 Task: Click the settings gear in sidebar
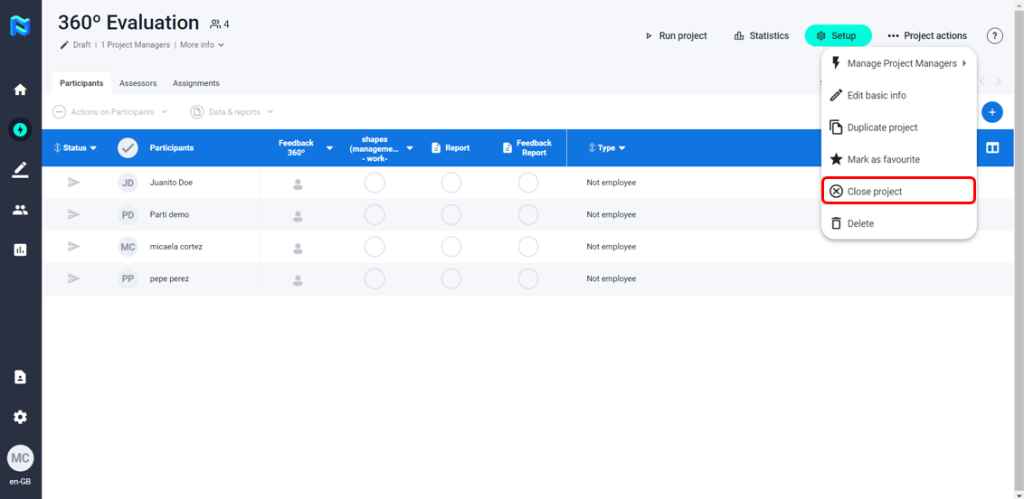pyautogui.click(x=20, y=417)
